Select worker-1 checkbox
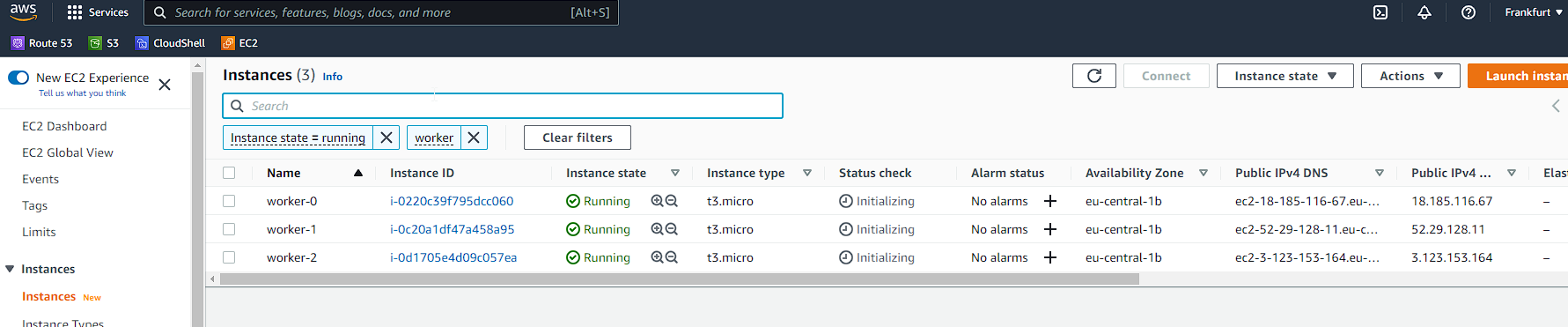 pyautogui.click(x=229, y=229)
